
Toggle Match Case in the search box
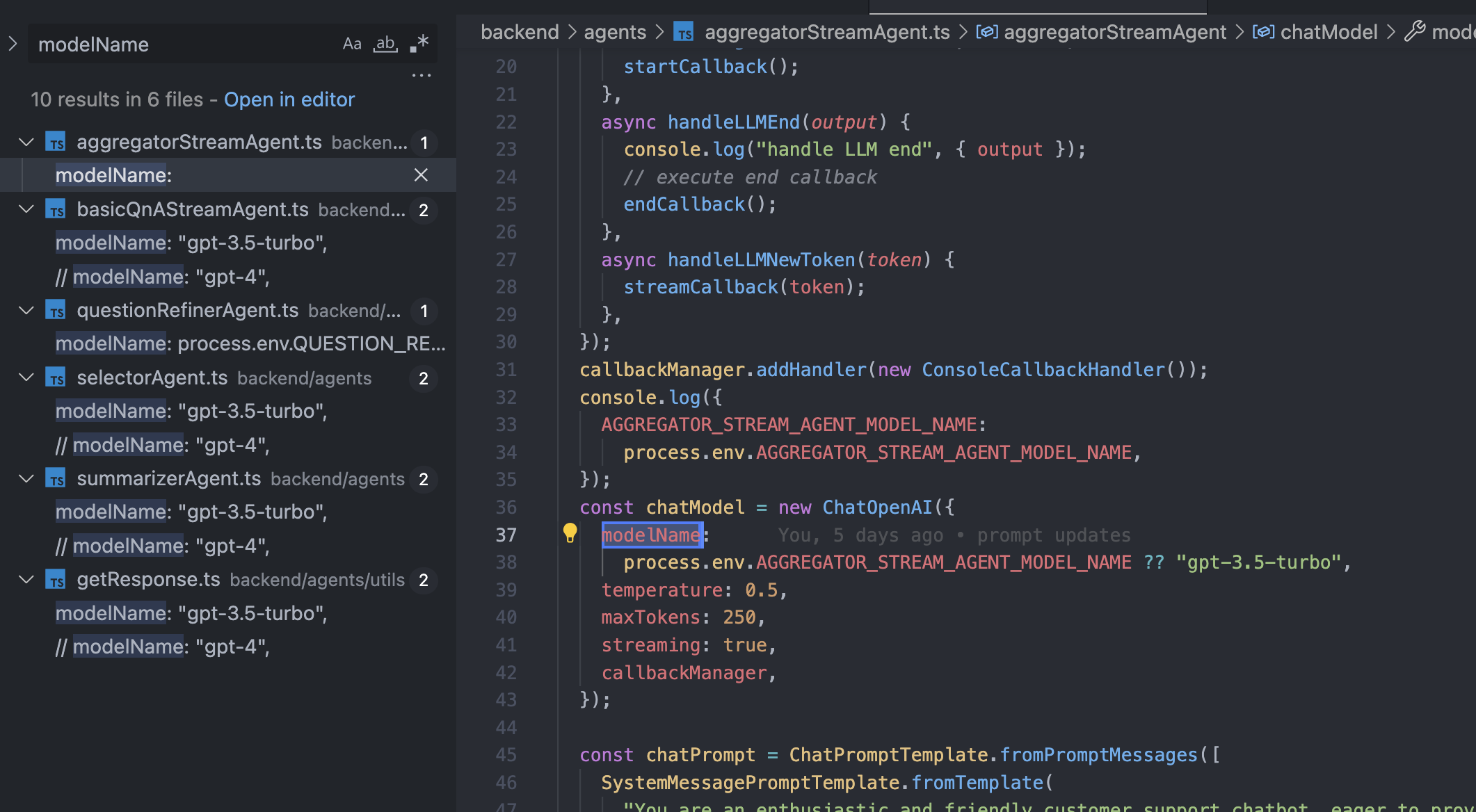click(352, 44)
